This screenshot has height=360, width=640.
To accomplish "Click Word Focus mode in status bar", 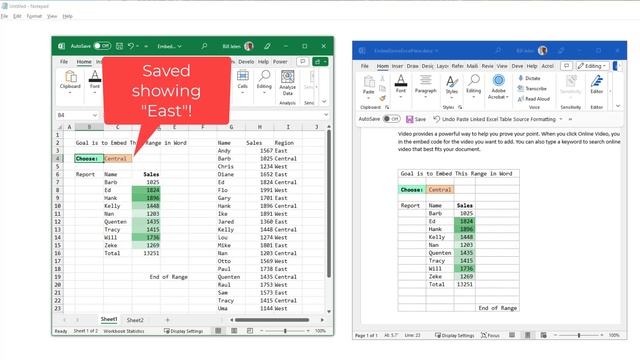I will point(490,335).
